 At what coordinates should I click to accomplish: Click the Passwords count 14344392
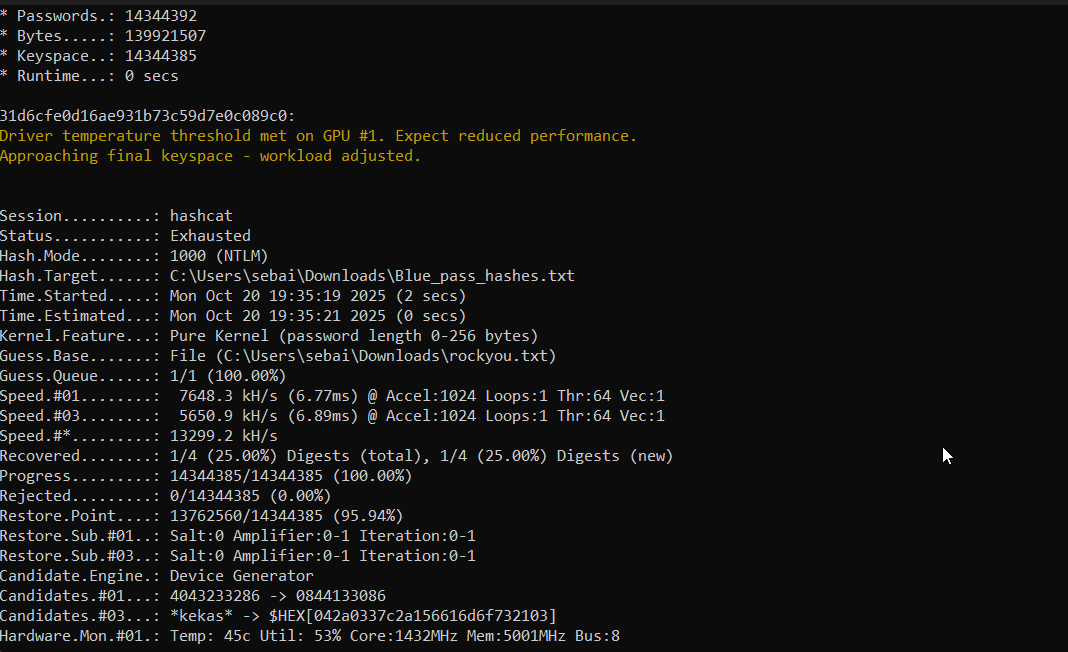point(161,16)
